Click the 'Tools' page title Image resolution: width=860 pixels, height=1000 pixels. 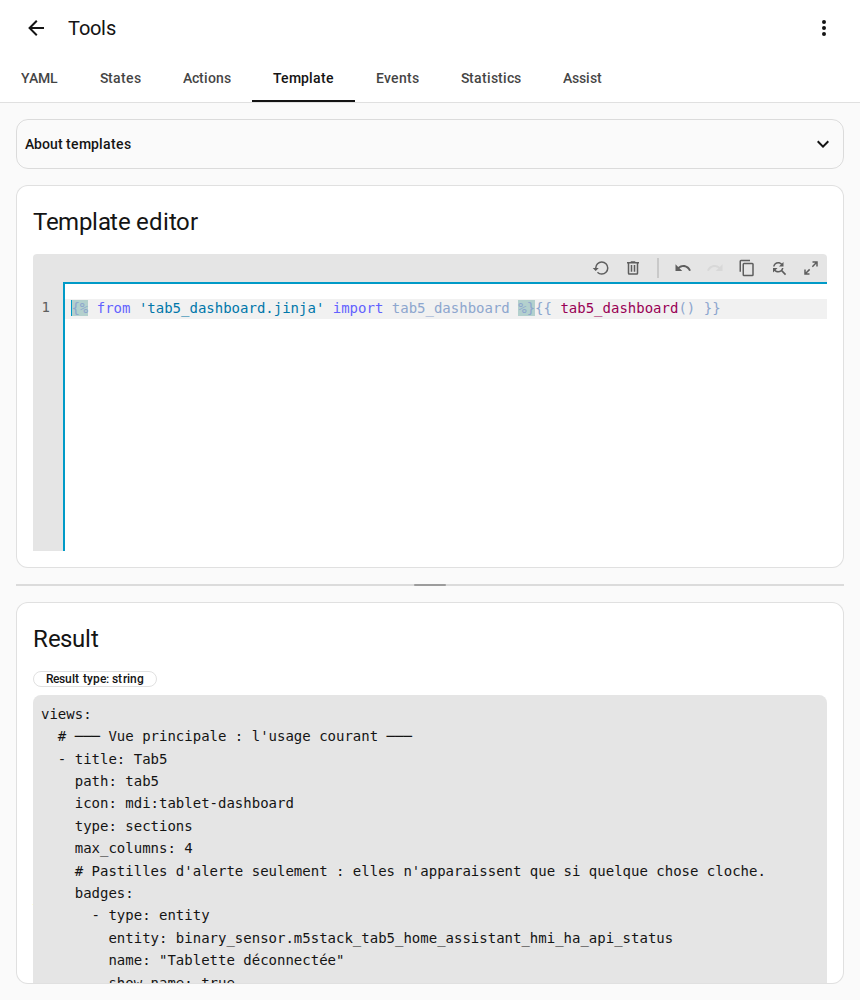click(93, 28)
